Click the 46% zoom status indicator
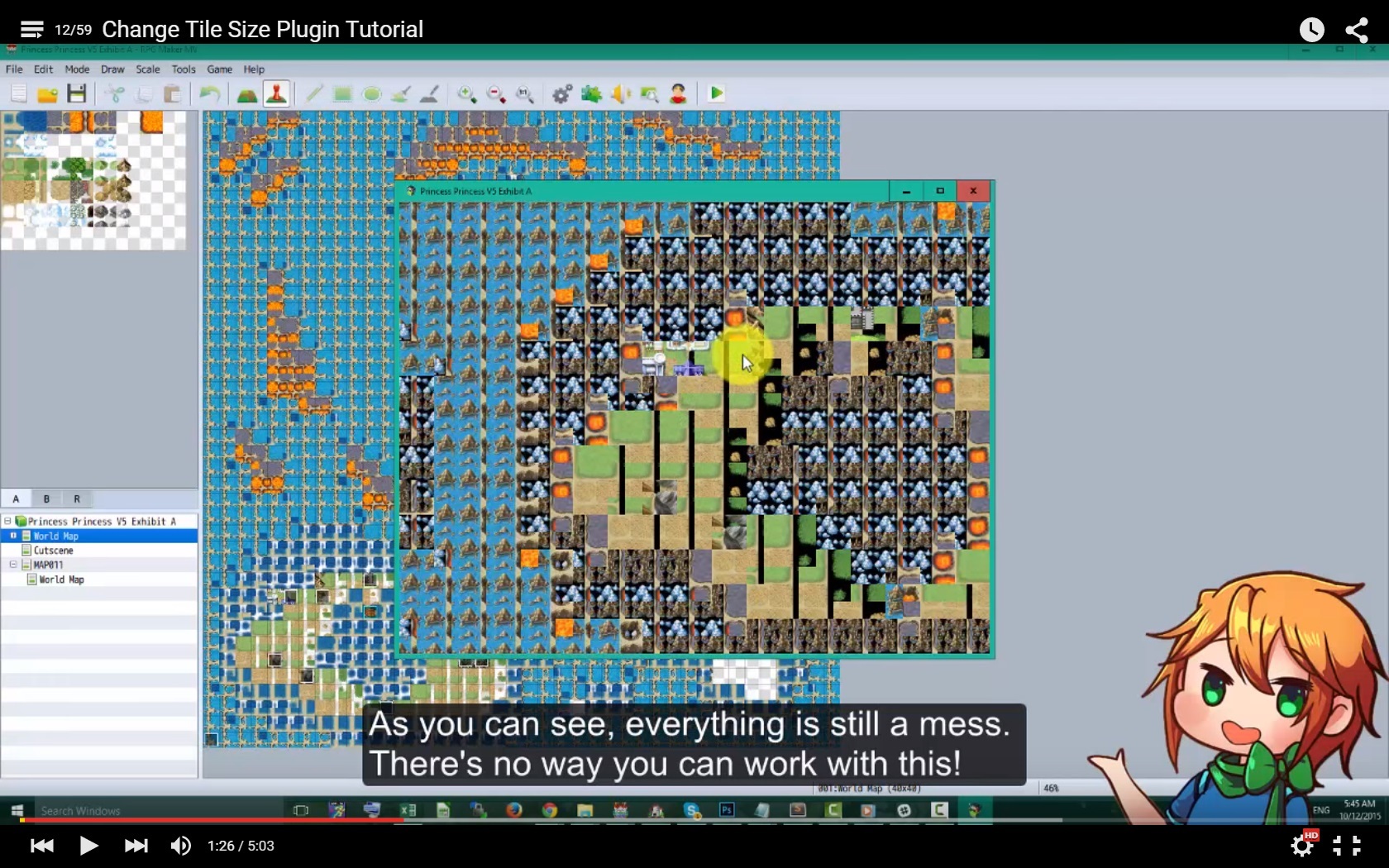The width and height of the screenshot is (1389, 868). (1051, 788)
